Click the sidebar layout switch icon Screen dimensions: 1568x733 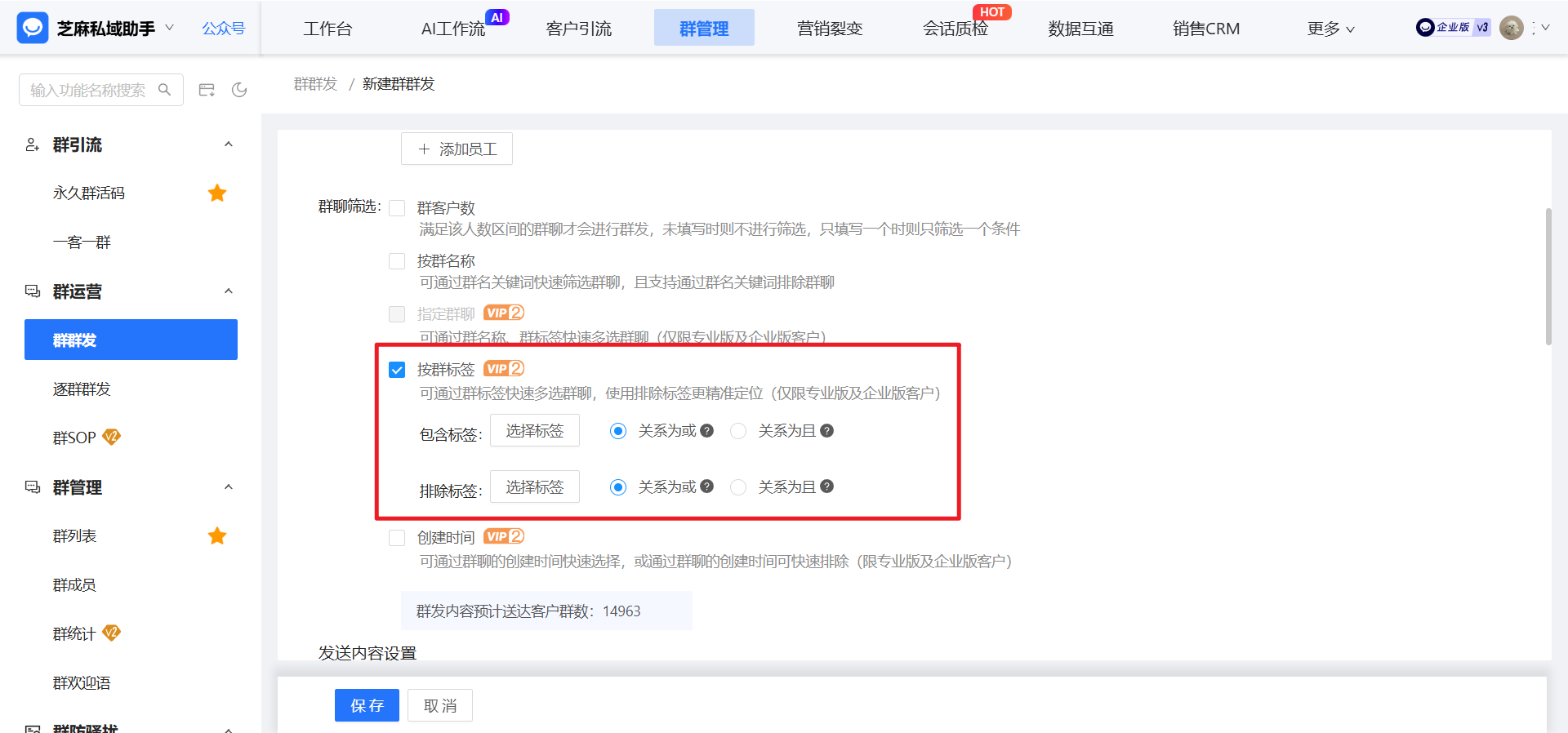tap(207, 90)
